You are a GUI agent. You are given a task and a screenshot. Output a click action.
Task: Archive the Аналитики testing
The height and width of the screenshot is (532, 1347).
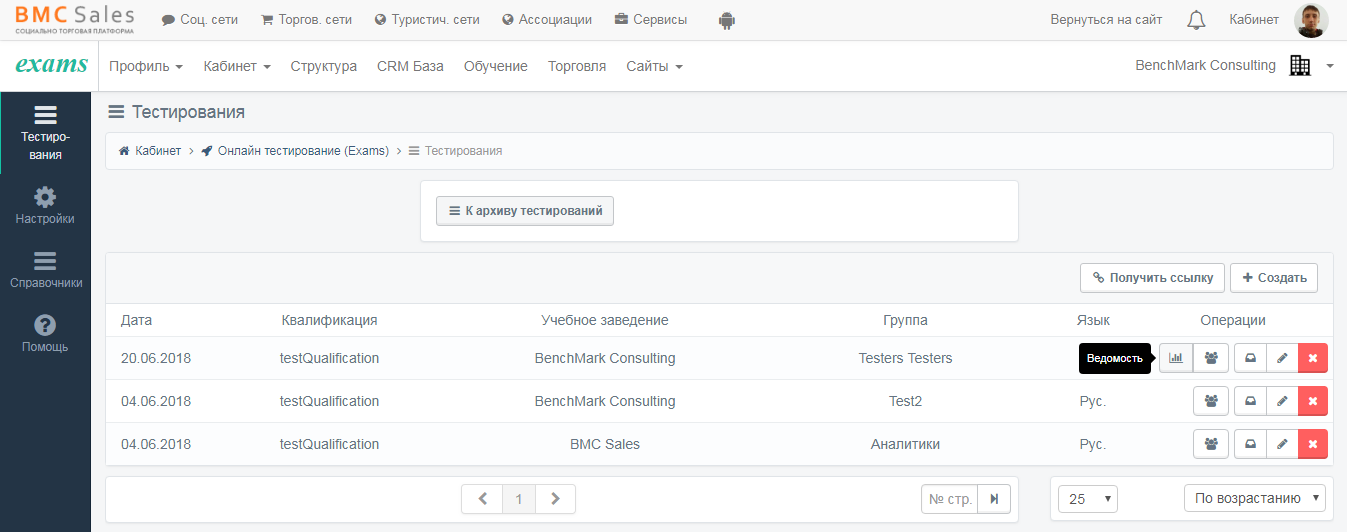tap(1250, 444)
